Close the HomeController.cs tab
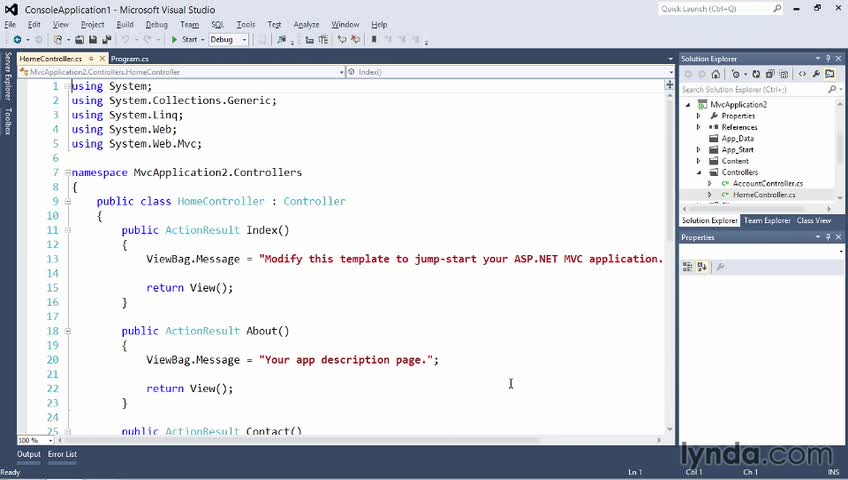 coord(102,58)
